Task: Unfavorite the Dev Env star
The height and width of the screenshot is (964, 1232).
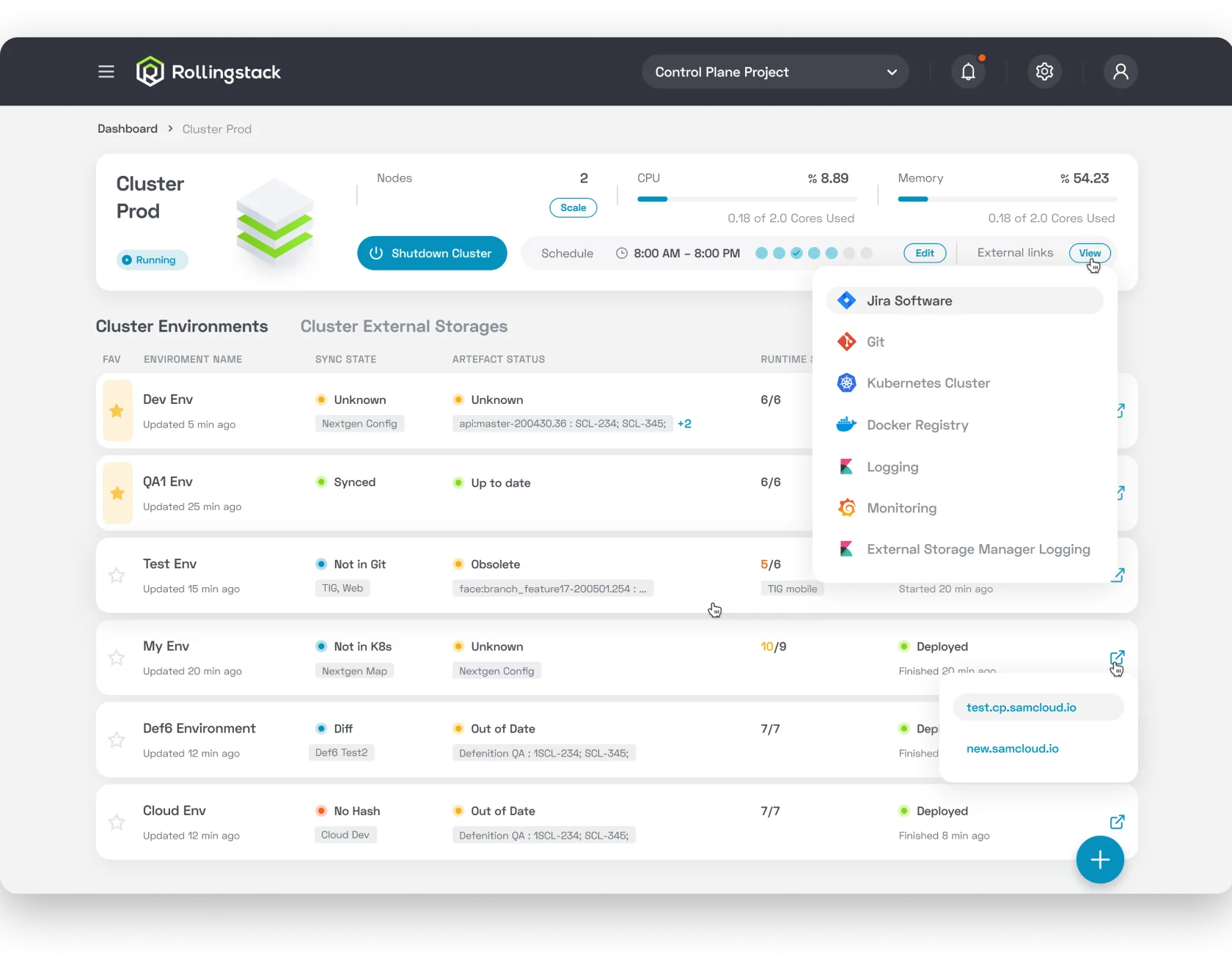Action: pyautogui.click(x=117, y=411)
